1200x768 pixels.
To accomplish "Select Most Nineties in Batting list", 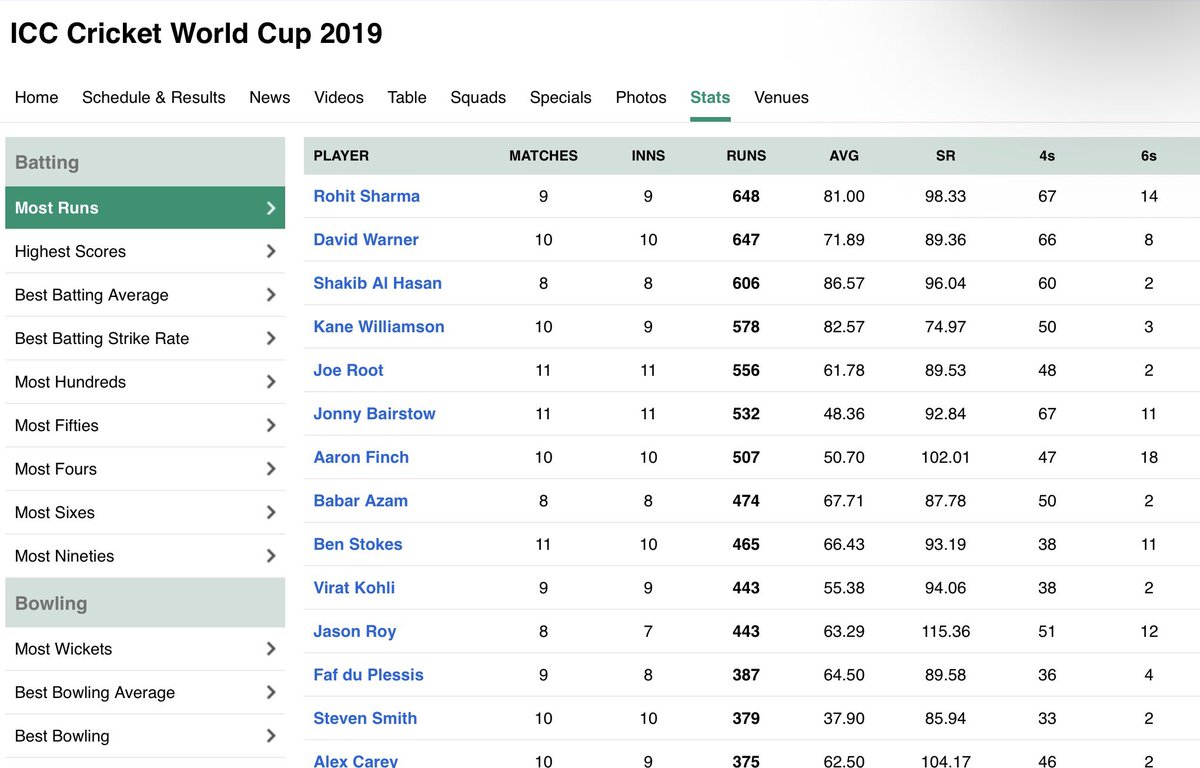I will point(145,556).
